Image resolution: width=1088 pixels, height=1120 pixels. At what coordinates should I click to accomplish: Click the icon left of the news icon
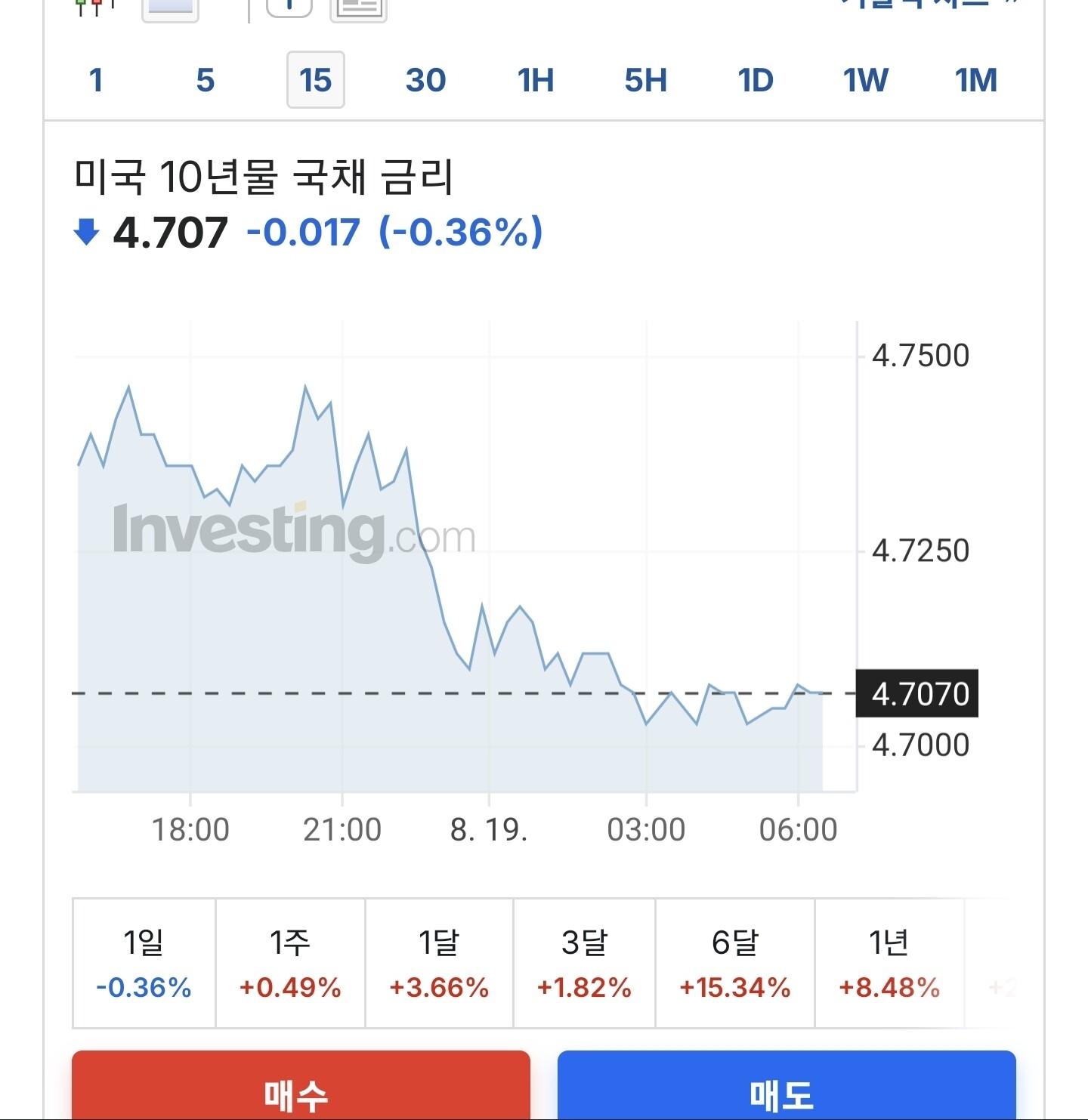(x=289, y=6)
